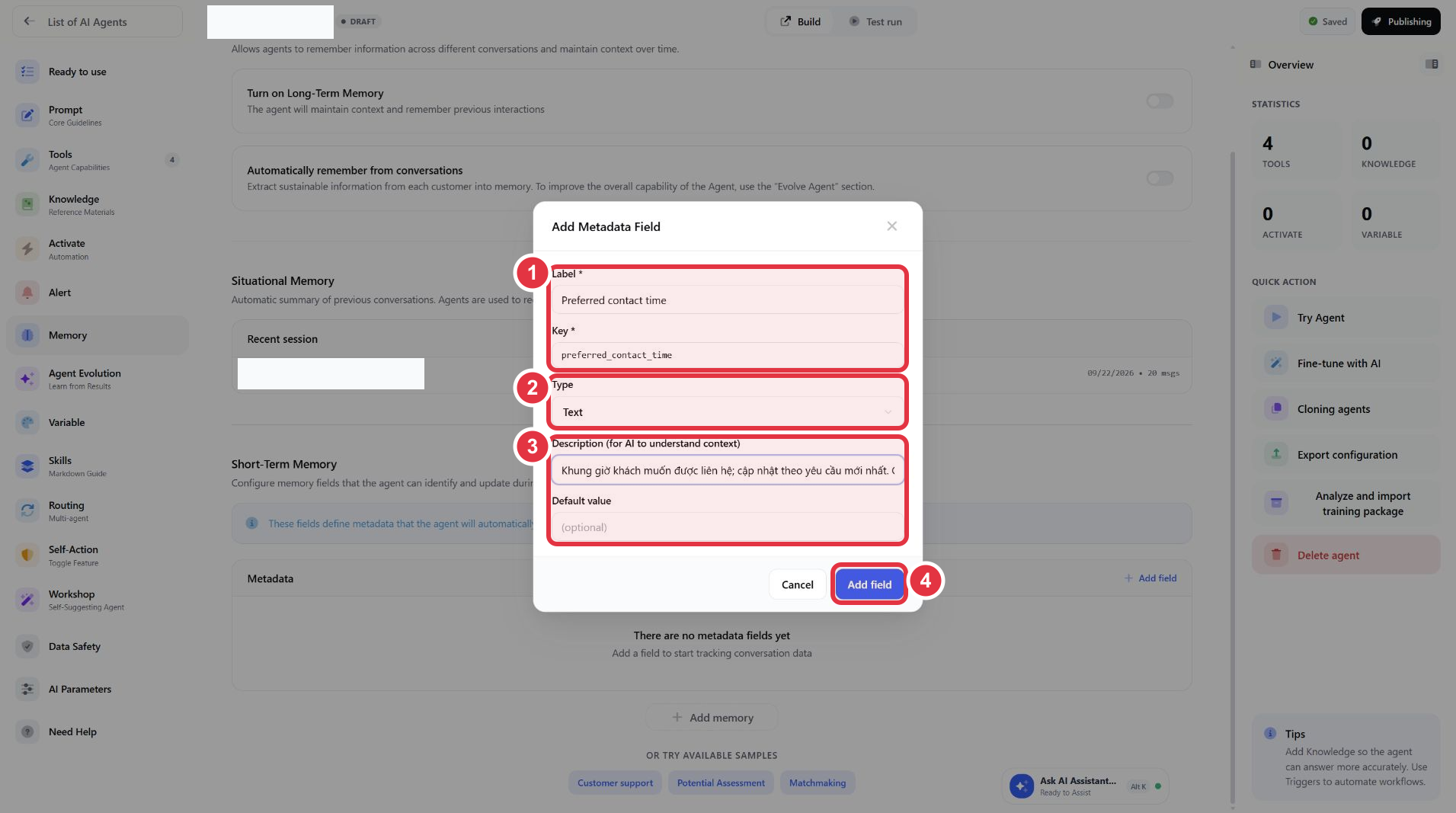Open the Agent Evolution menu item label
1456x813 pixels.
pyautogui.click(x=85, y=373)
